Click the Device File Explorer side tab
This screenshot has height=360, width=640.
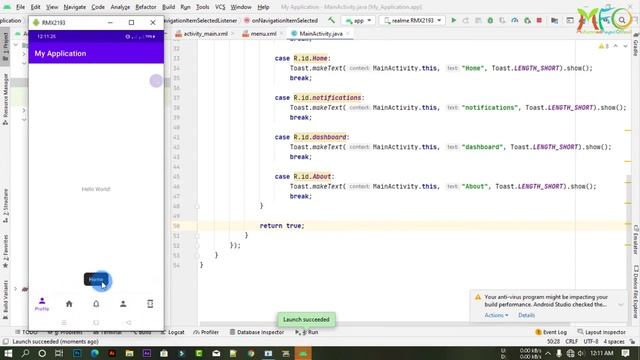point(636,291)
